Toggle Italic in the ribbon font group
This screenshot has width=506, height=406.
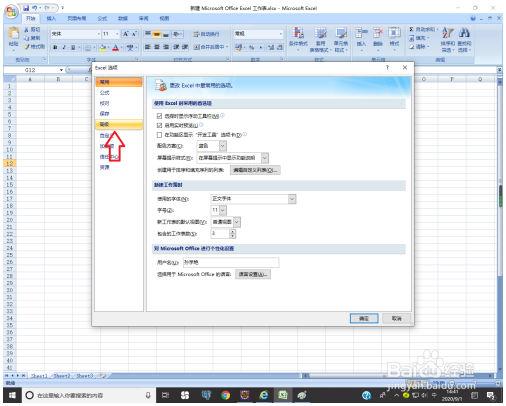(64, 48)
